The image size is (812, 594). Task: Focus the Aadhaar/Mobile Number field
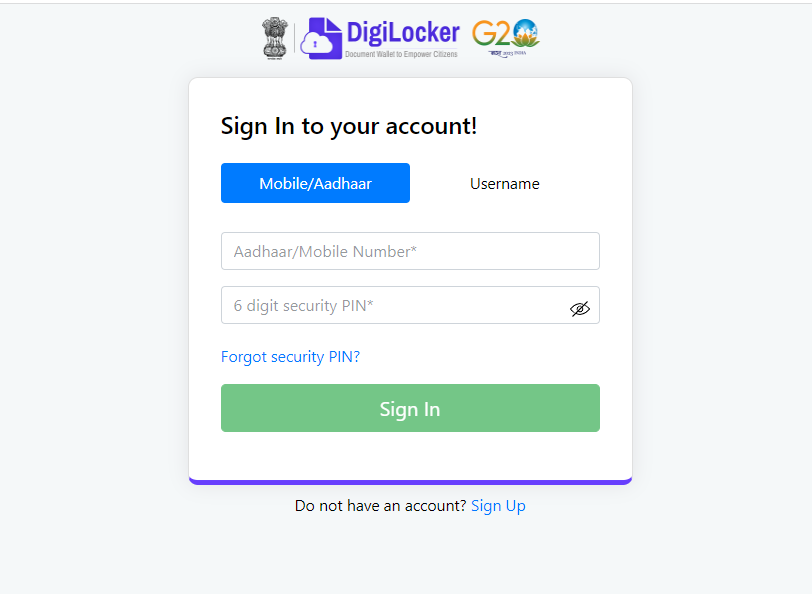coord(410,251)
